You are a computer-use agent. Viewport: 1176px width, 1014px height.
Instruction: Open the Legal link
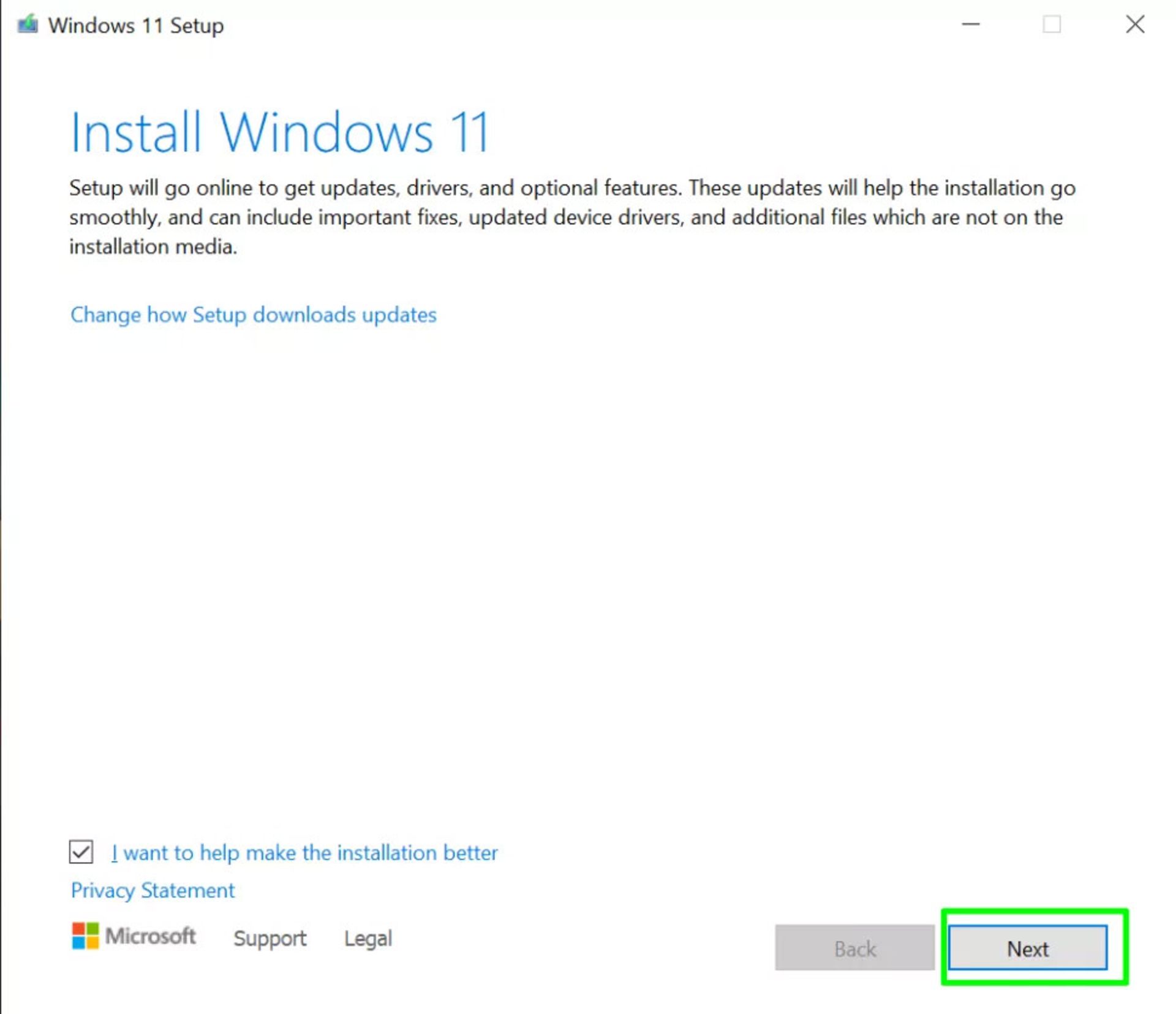367,938
